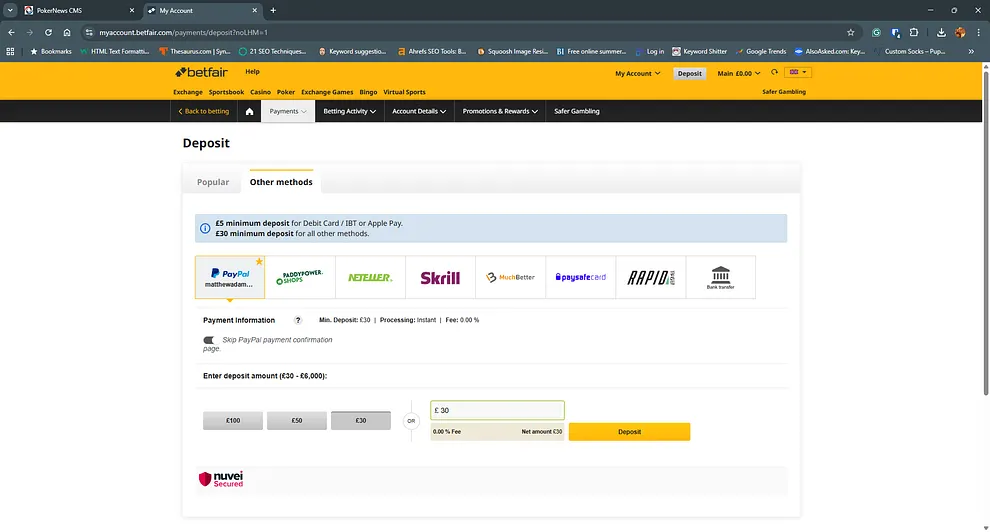Choose the £30 quick amount button
Viewport: 990px width, 532px height.
coord(361,420)
